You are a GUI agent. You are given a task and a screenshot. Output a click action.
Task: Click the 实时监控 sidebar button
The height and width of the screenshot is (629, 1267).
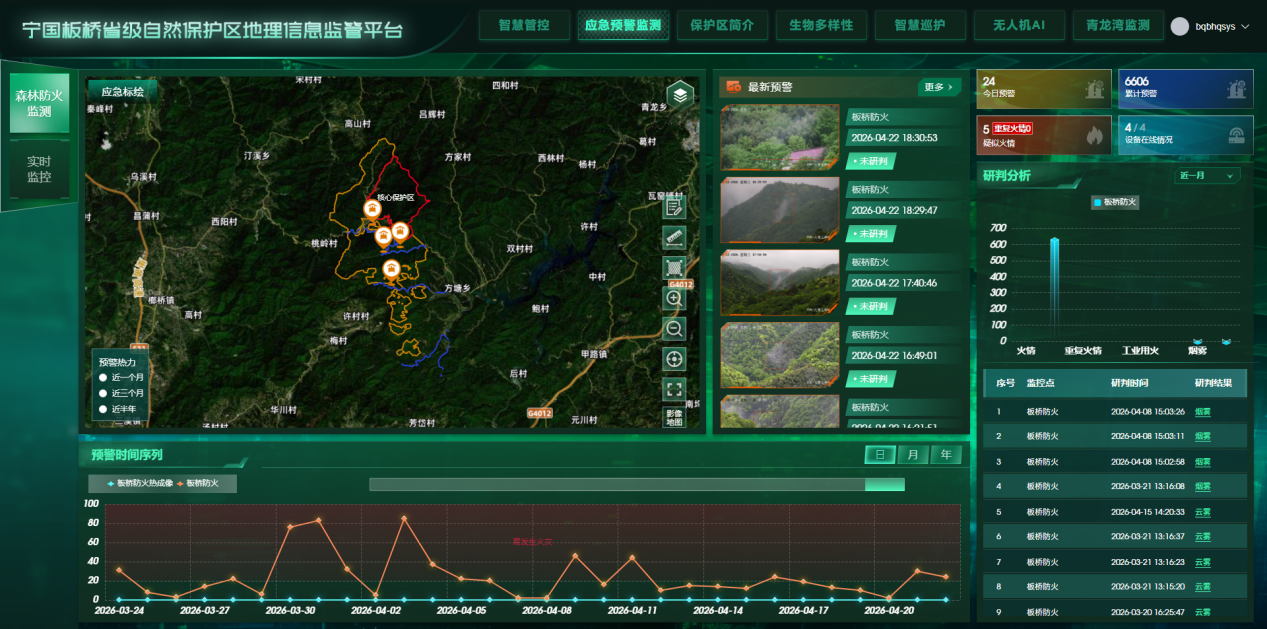pyautogui.click(x=39, y=169)
